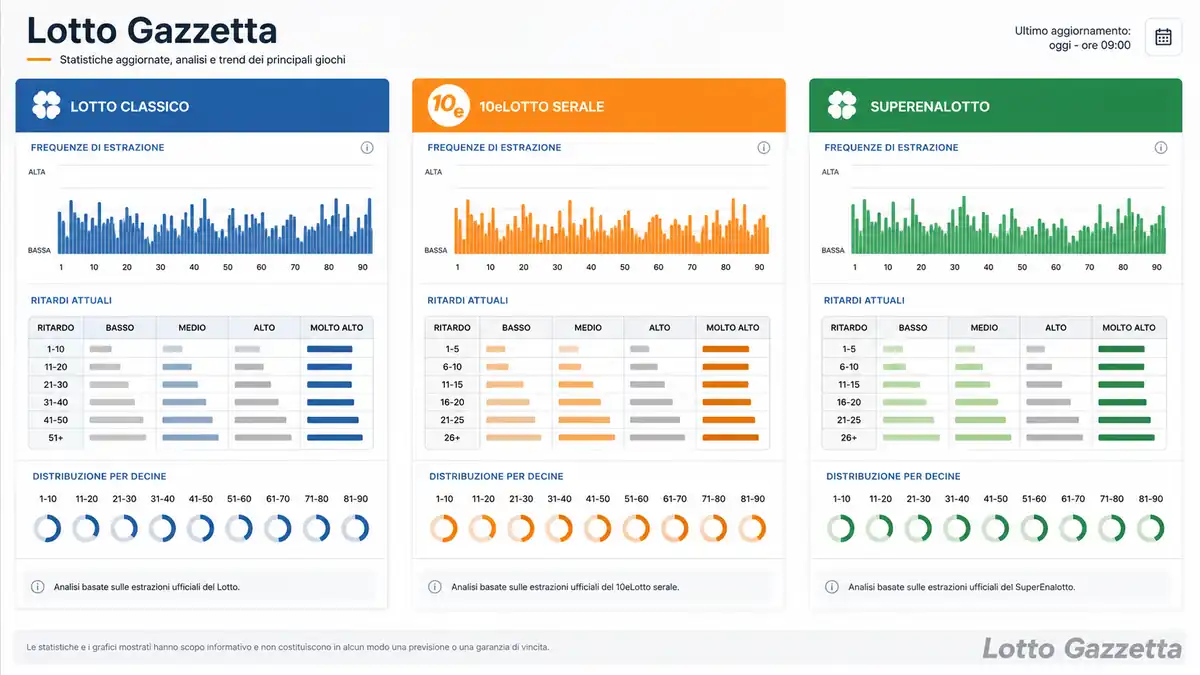This screenshot has width=1200, height=675.
Task: Click the 10e logo in the orange header
Action: [447, 106]
